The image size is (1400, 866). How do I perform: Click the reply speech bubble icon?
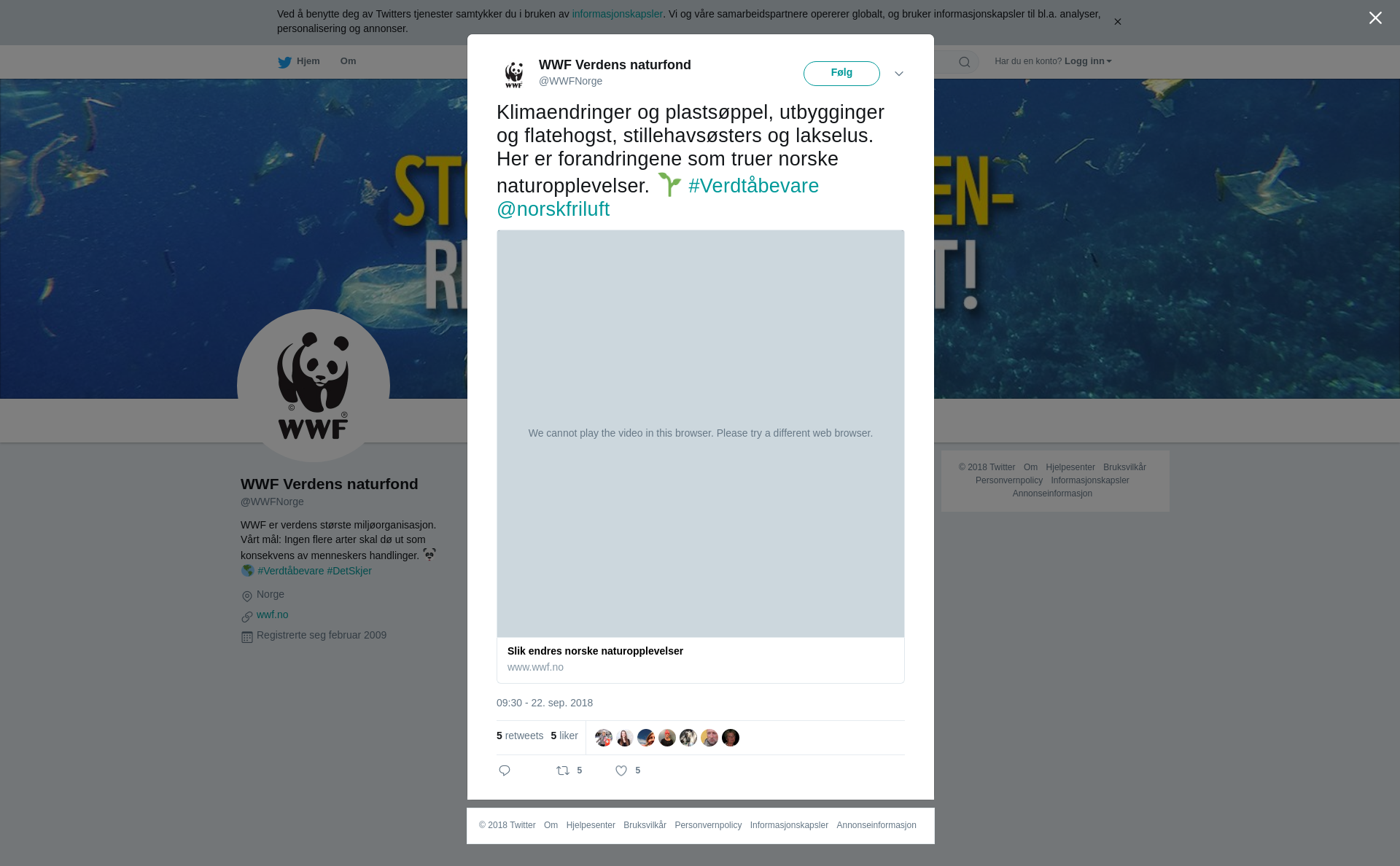point(505,771)
